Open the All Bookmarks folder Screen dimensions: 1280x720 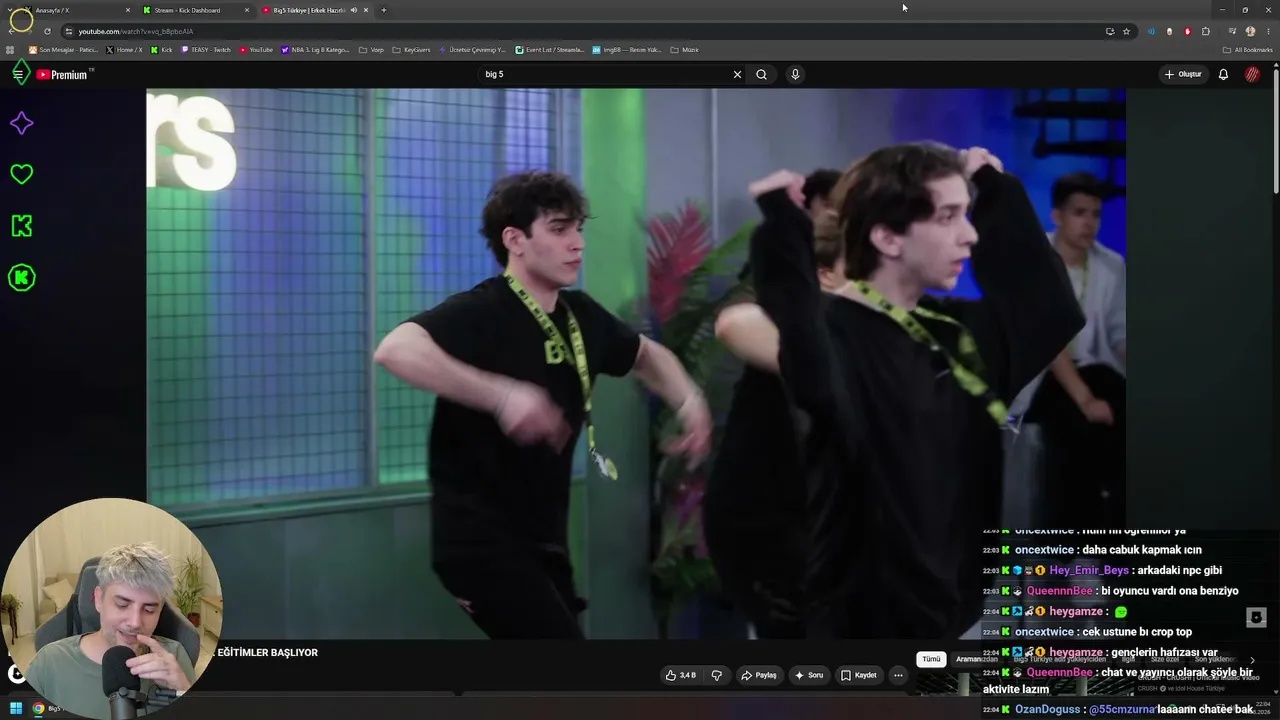click(1247, 50)
